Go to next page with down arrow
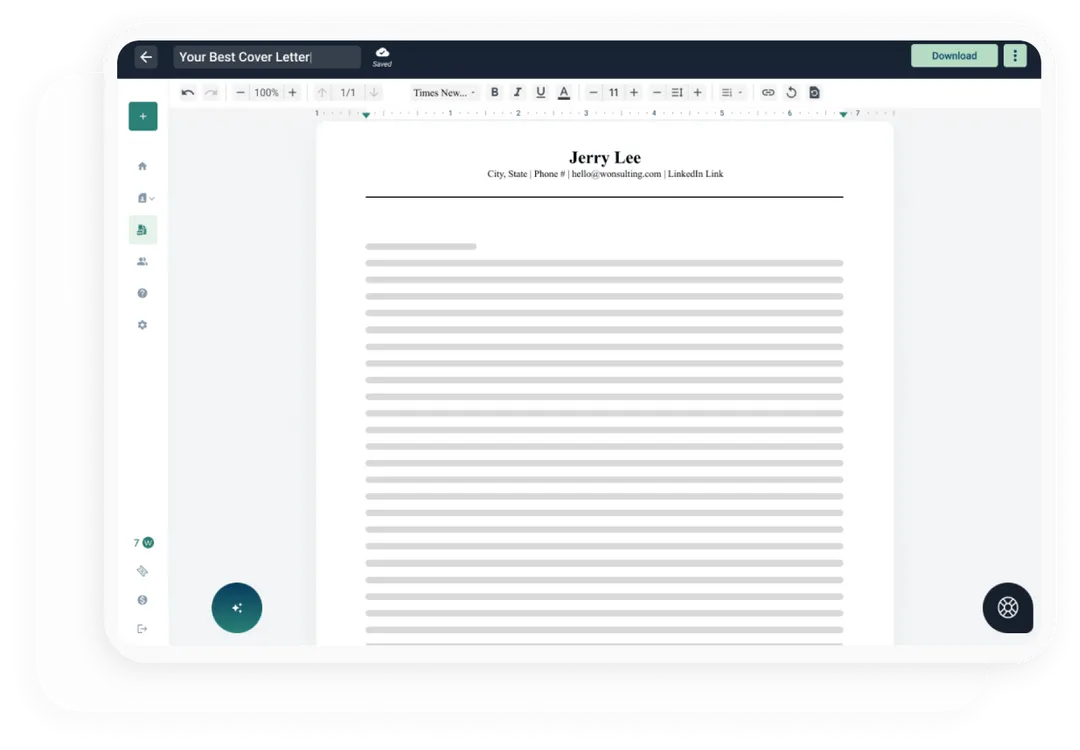This screenshot has width=1080, height=750. [x=374, y=92]
